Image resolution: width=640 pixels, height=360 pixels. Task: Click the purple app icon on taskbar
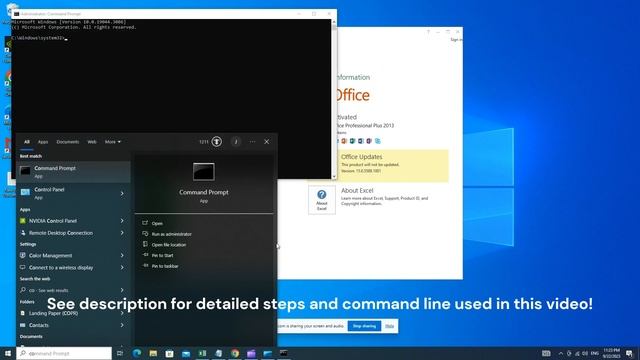251,353
